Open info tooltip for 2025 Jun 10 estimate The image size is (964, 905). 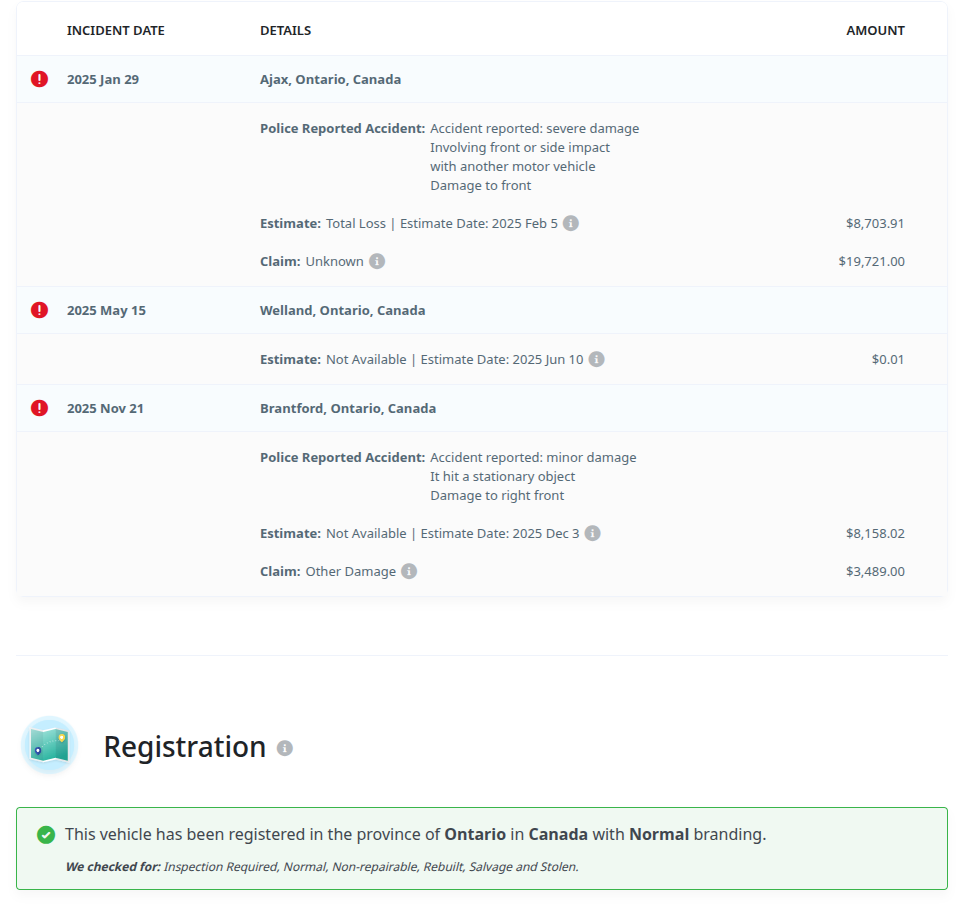coord(596,359)
